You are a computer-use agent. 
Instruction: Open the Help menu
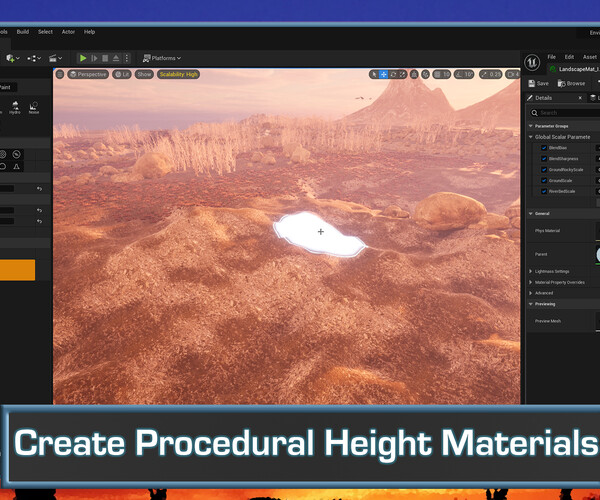pos(89,32)
